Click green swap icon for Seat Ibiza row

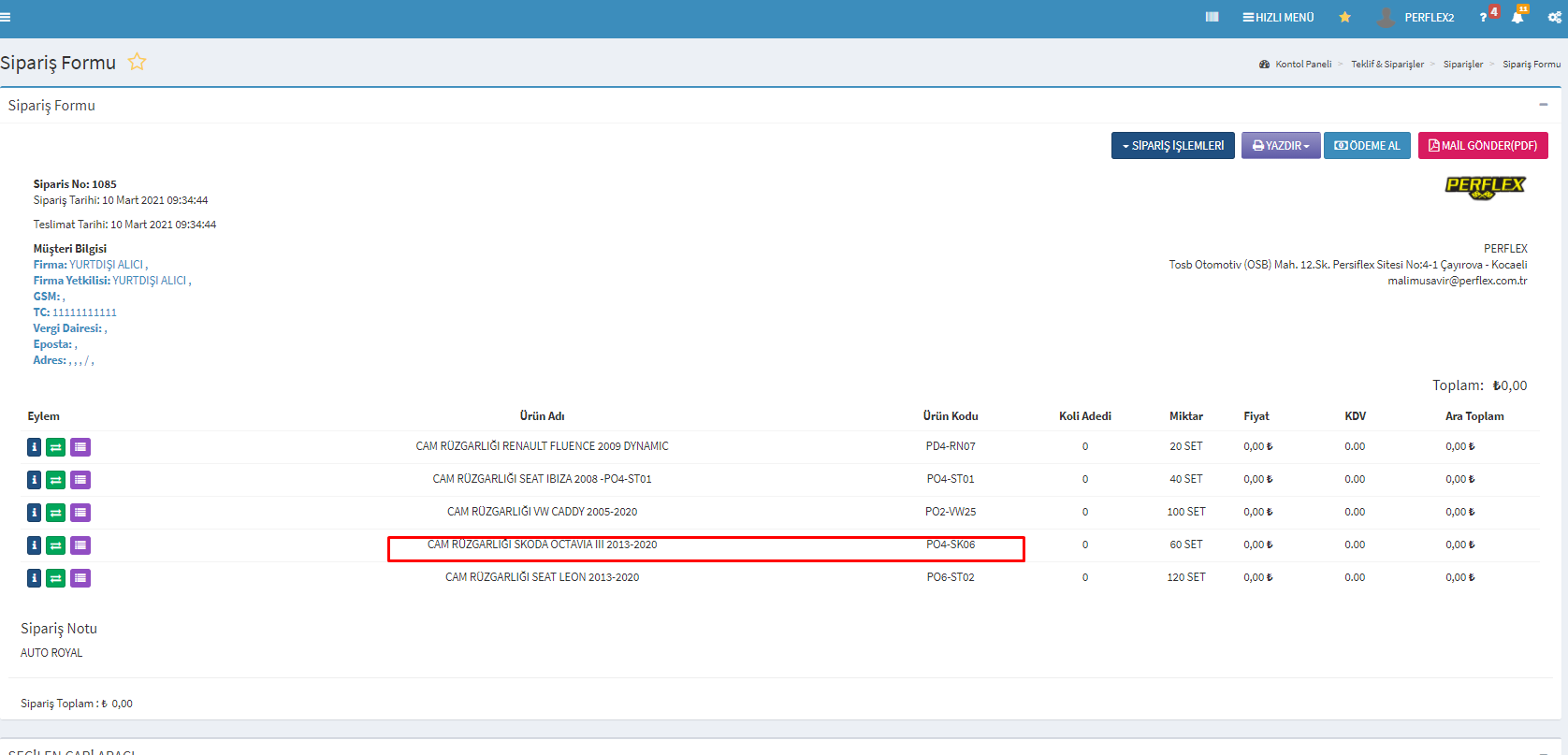56,480
